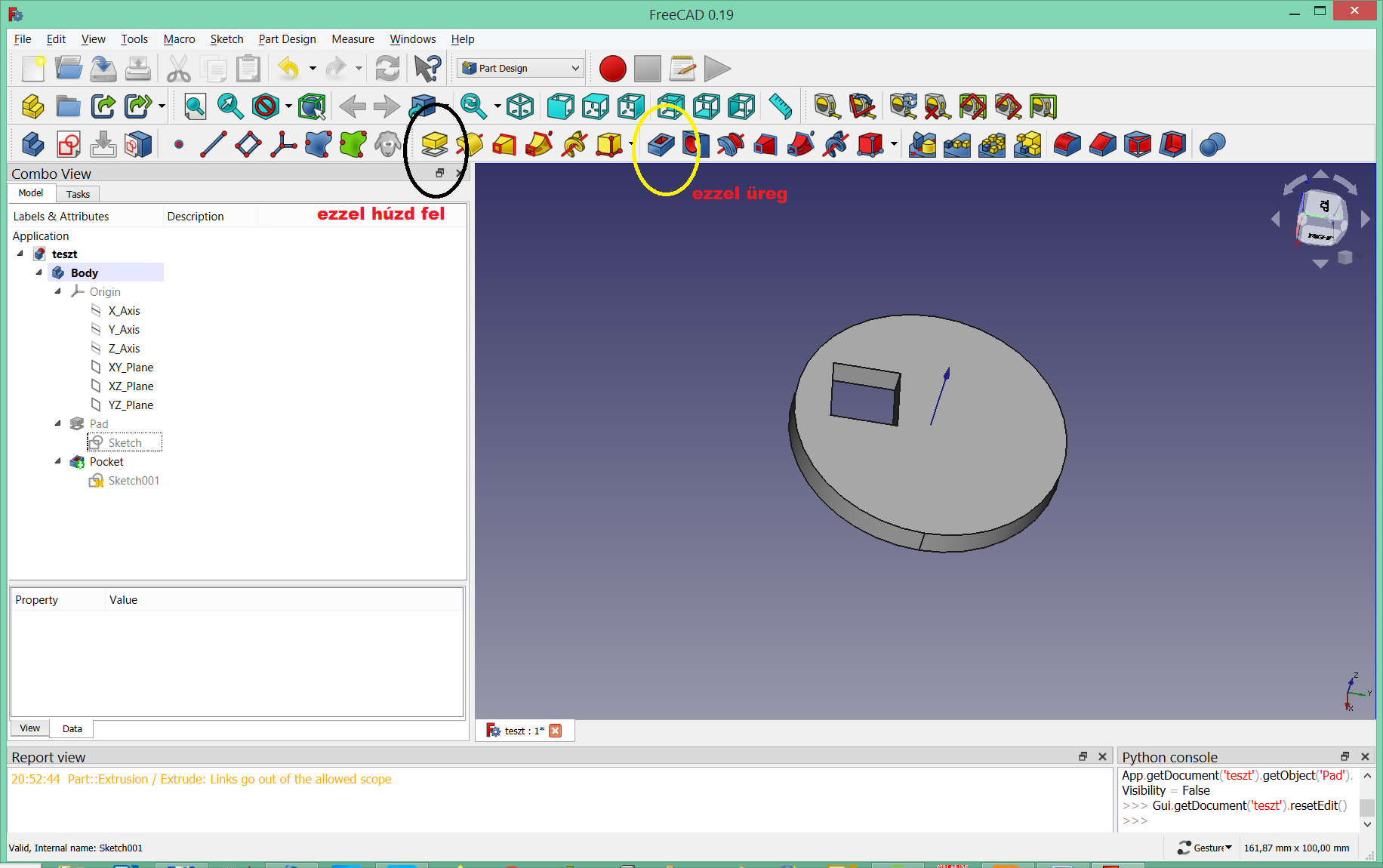1383x868 pixels.
Task: Choose the Additive pipe tool
Action: tap(539, 144)
